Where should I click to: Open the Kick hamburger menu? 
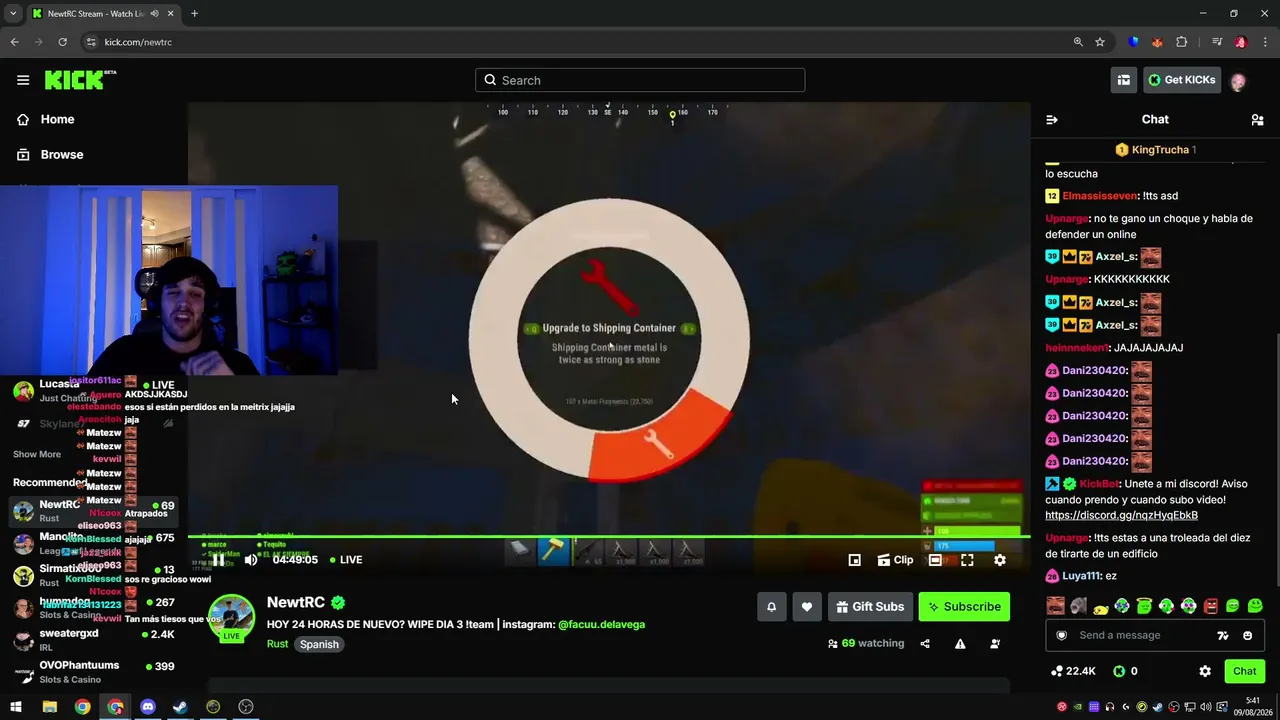click(23, 80)
